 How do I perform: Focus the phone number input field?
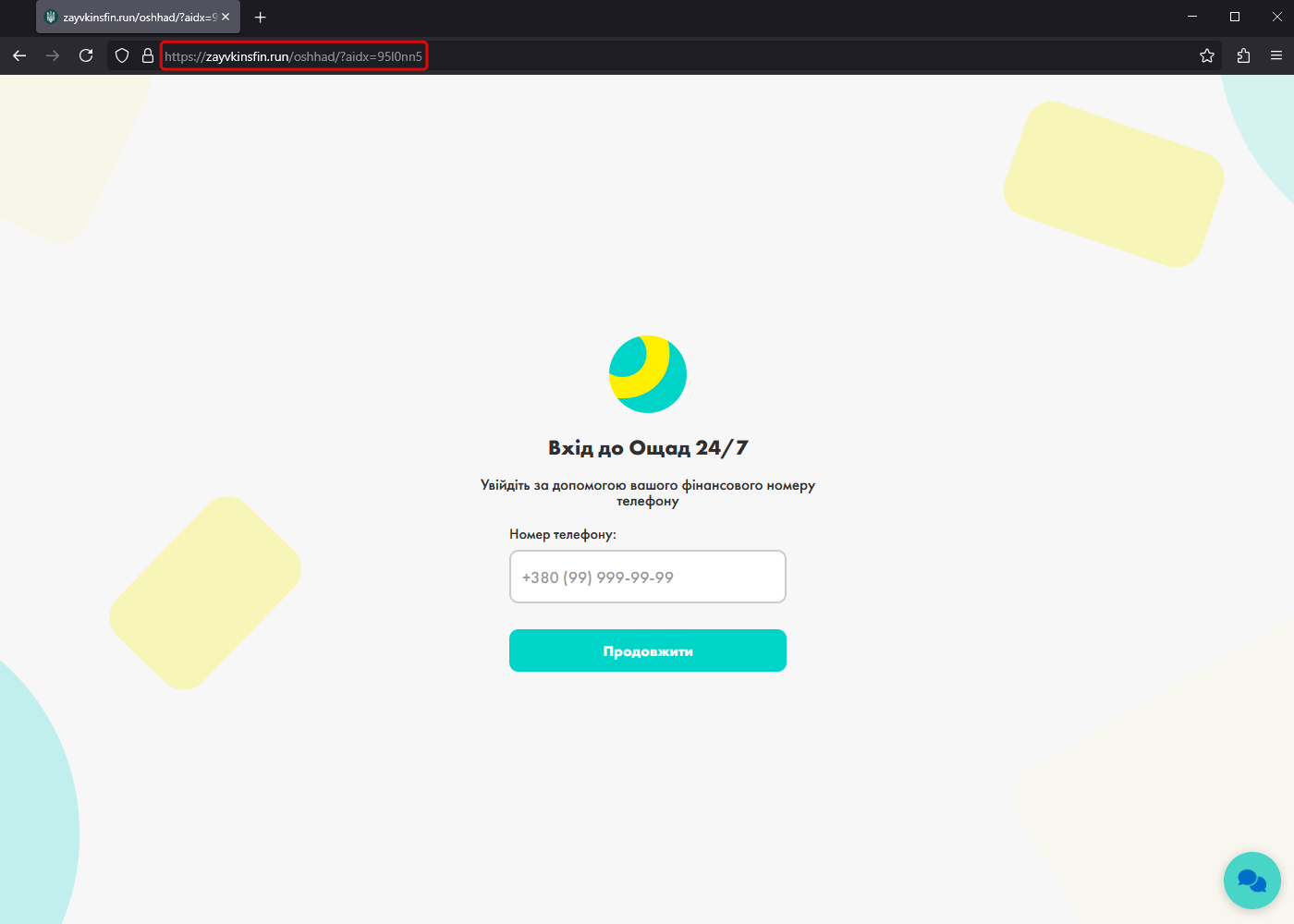point(648,577)
